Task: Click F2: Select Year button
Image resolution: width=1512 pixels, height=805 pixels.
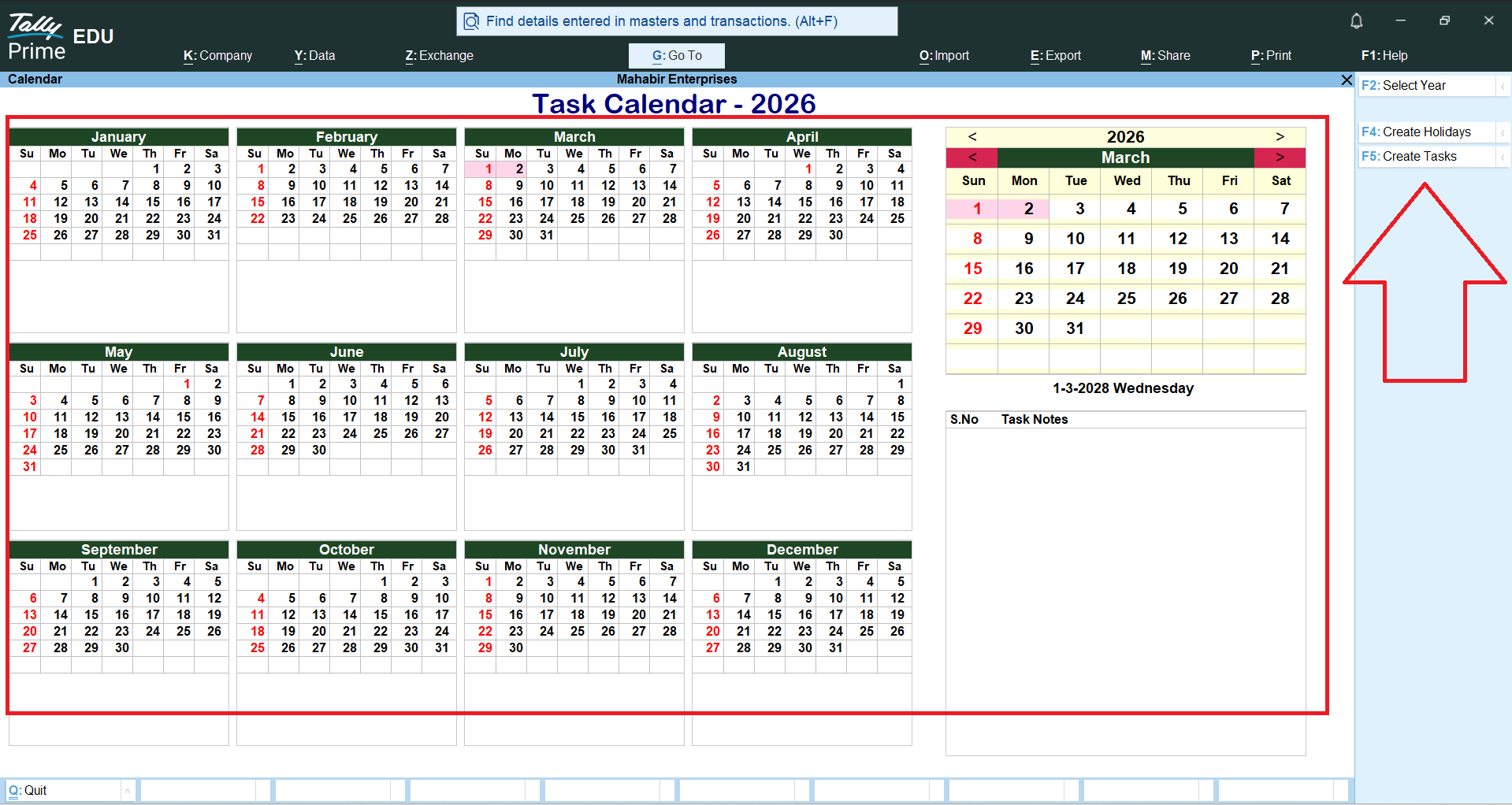Action: pos(1427,86)
